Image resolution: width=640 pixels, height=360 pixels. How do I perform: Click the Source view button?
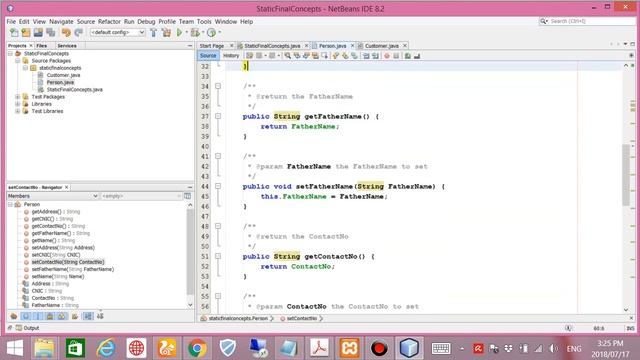click(208, 56)
